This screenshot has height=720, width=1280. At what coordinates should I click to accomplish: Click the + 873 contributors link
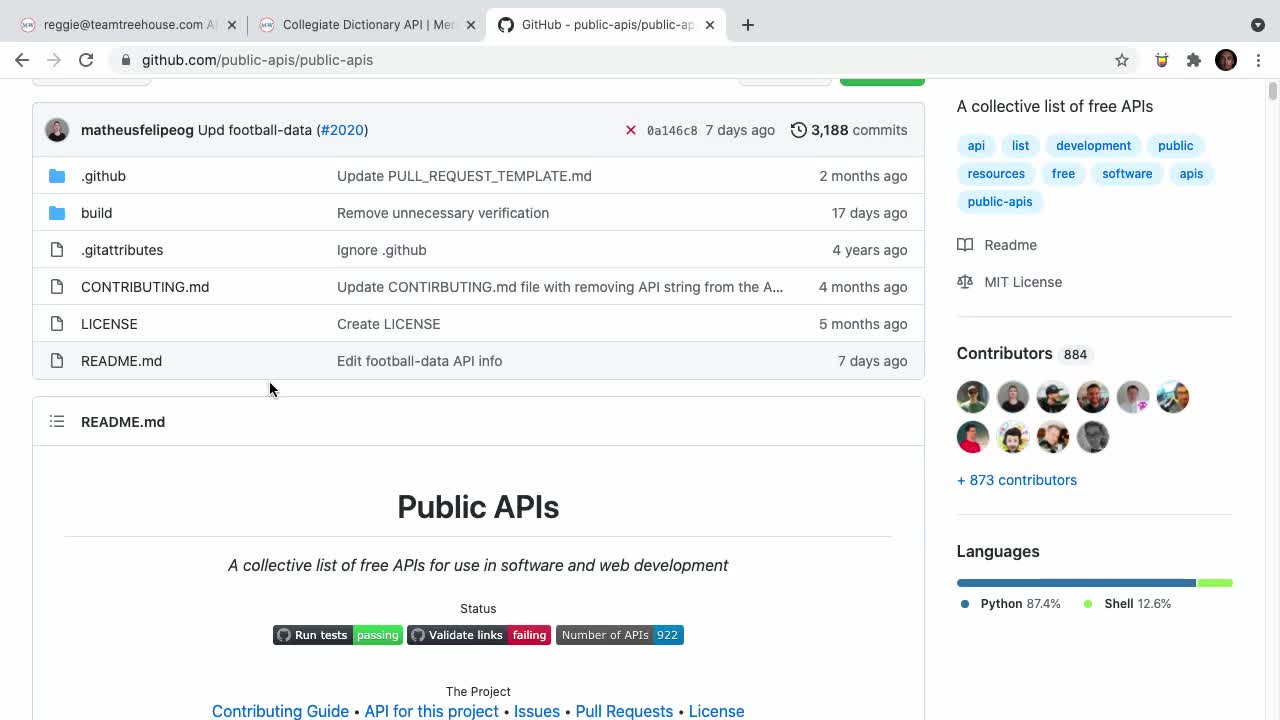(x=1016, y=480)
